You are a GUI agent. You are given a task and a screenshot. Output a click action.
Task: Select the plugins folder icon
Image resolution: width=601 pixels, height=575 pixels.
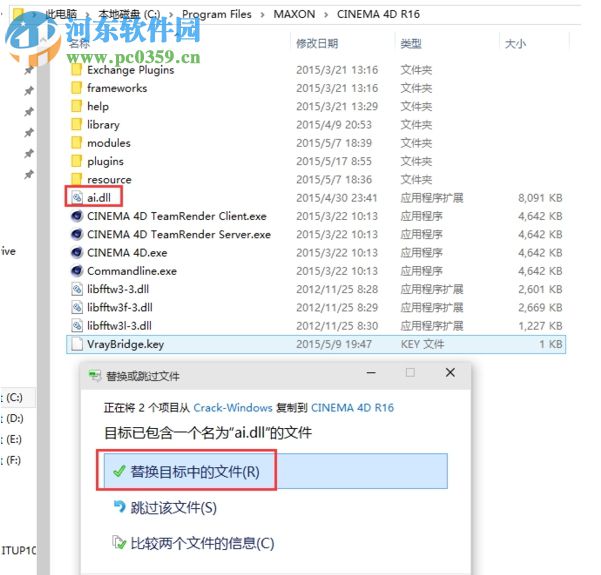[x=76, y=161]
